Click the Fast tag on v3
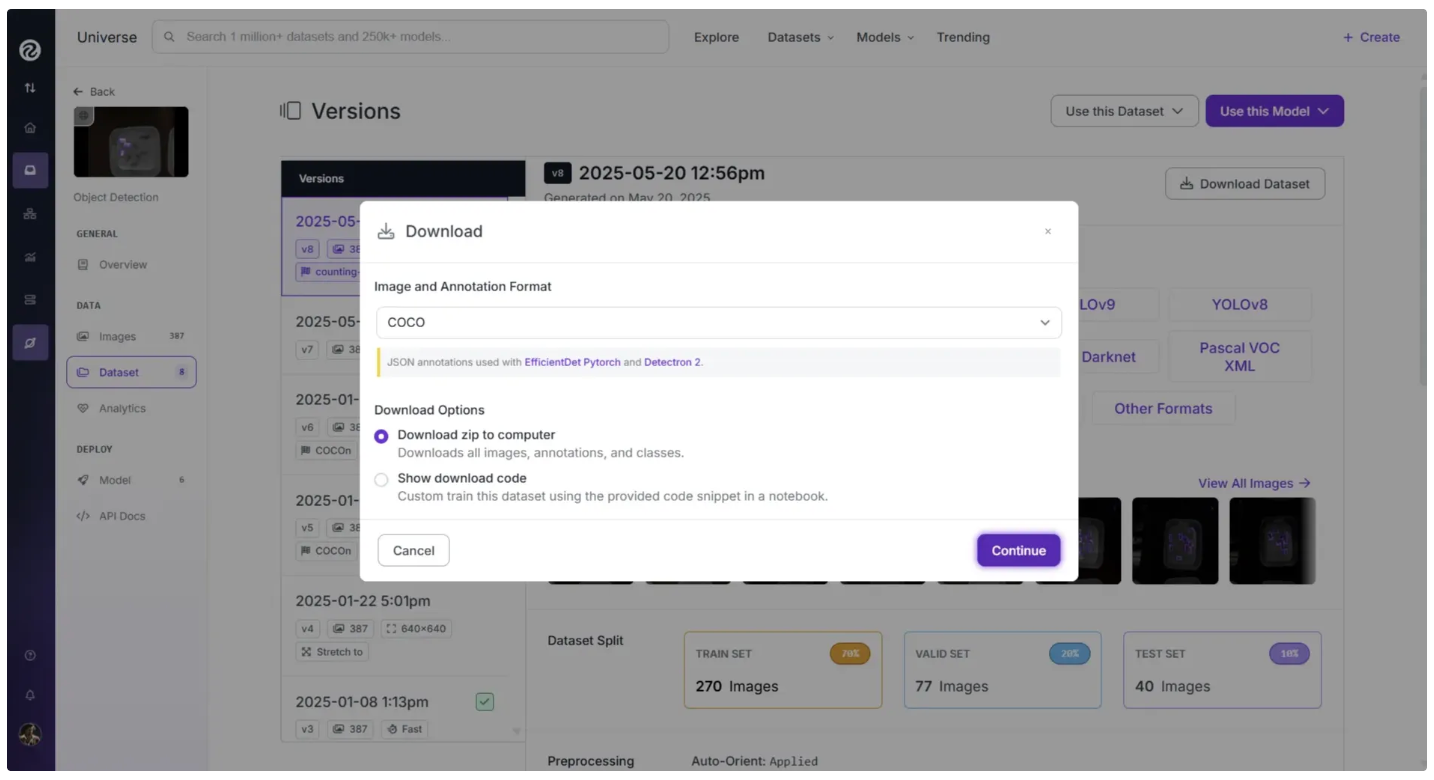 405,729
